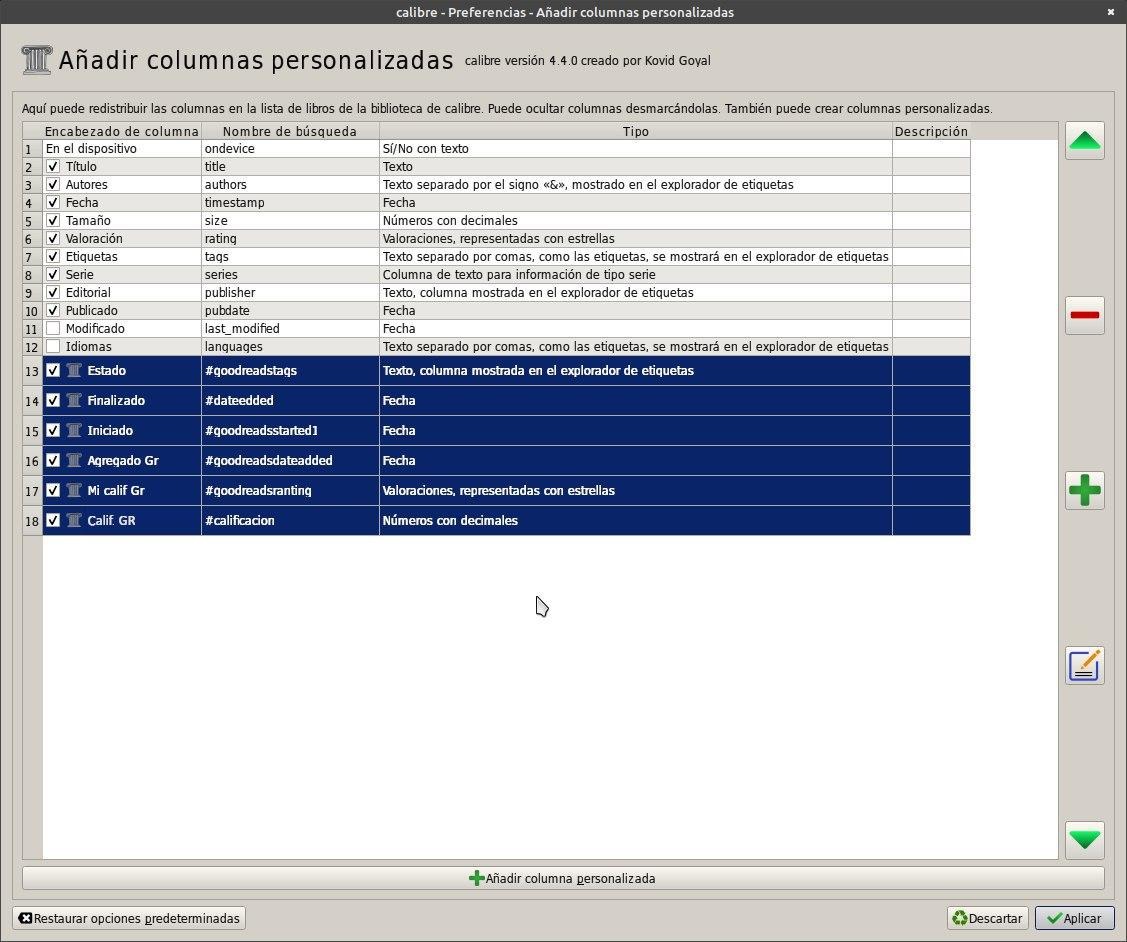Enable the Modificado column checkbox
Image resolution: width=1127 pixels, height=942 pixels.
point(53,328)
